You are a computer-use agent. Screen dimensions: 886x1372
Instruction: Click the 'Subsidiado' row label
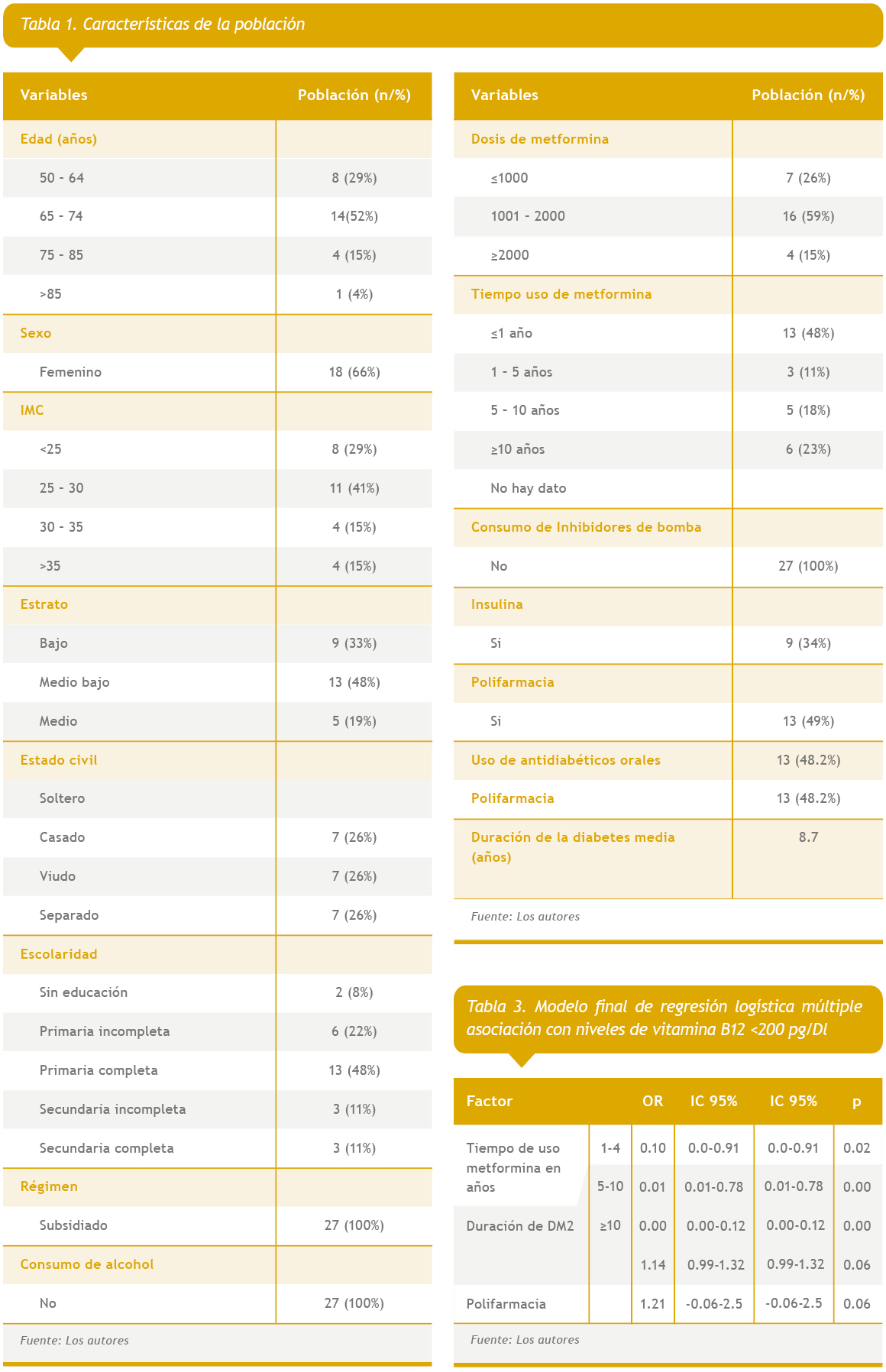[x=73, y=1225]
